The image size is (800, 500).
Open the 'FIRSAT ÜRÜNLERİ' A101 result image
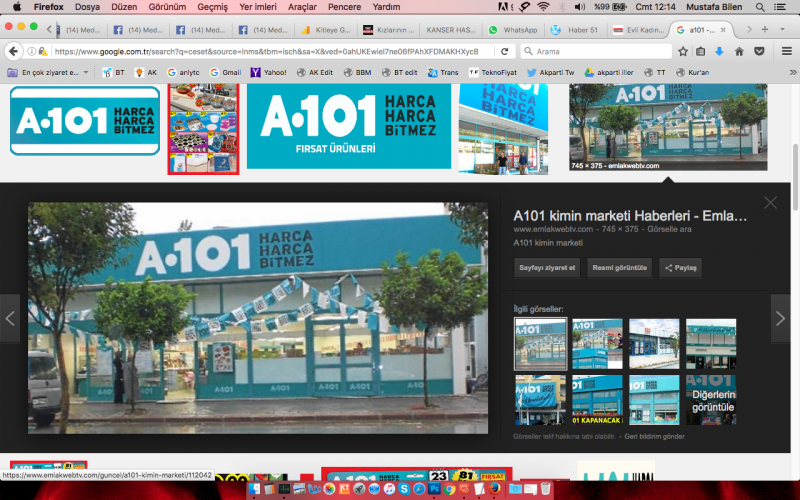coord(349,126)
